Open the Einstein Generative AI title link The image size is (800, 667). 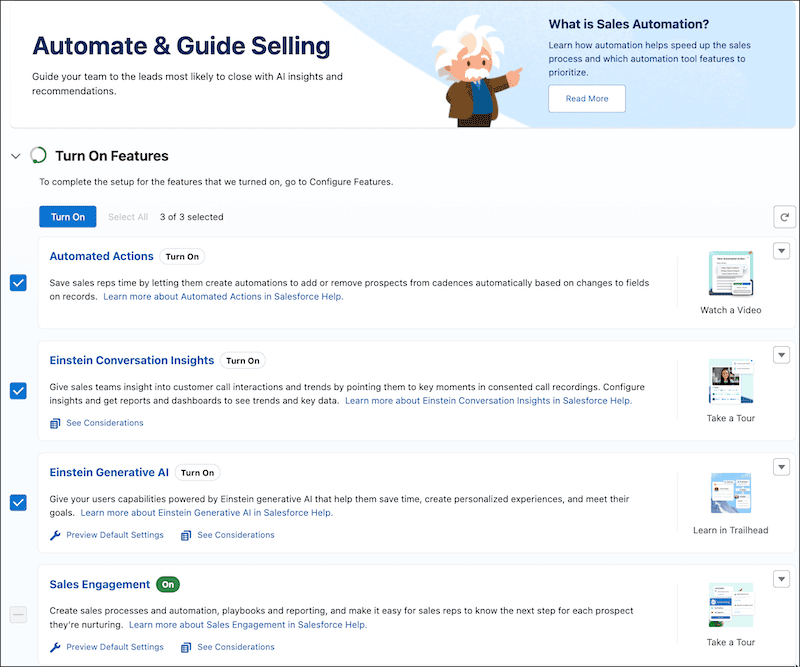(109, 472)
